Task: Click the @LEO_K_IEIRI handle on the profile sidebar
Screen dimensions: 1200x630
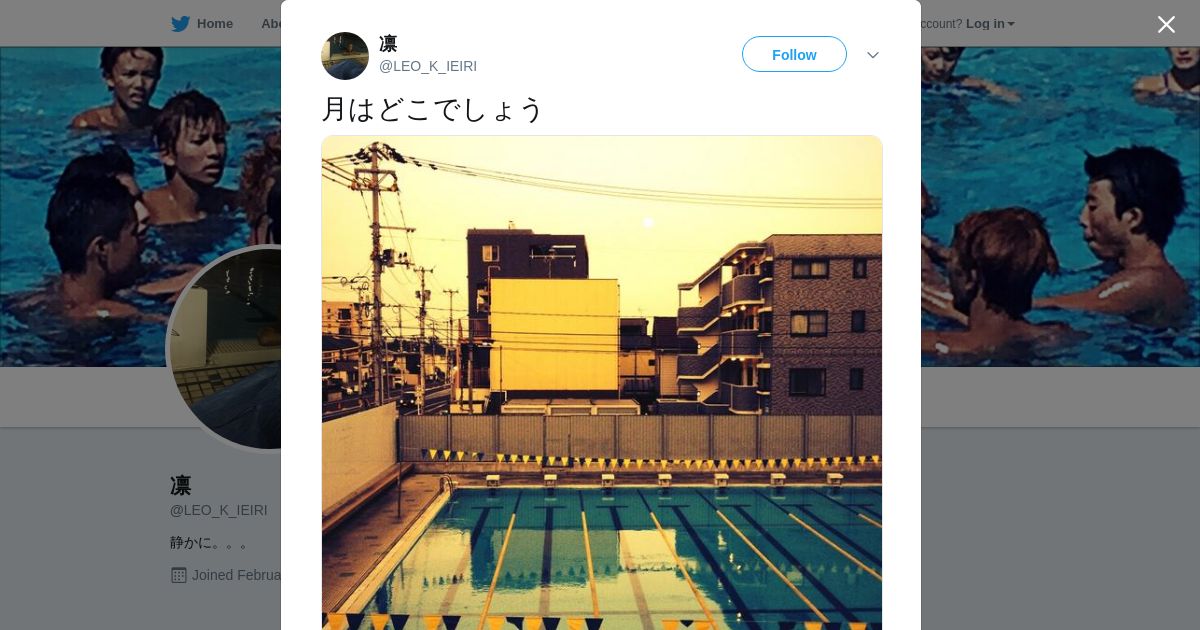Action: click(x=219, y=510)
